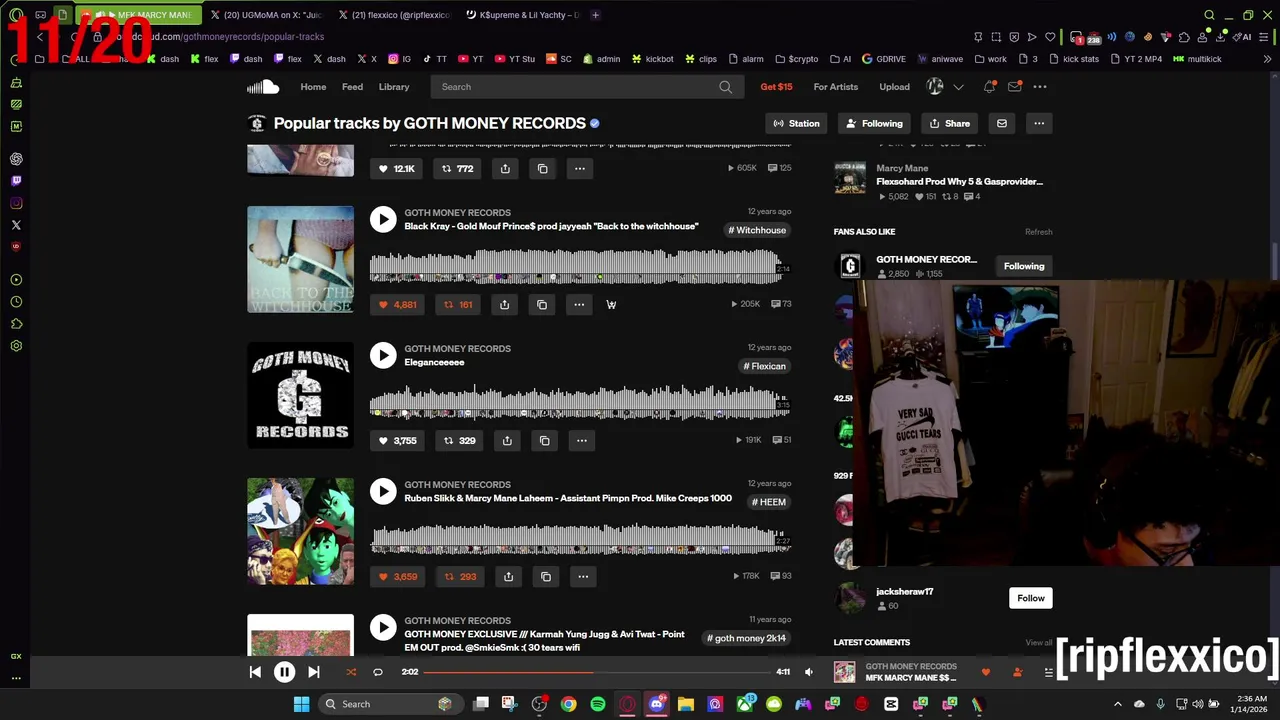Open the messages envelope in SoundCloud header
The width and height of the screenshot is (1280, 720).
[1014, 87]
